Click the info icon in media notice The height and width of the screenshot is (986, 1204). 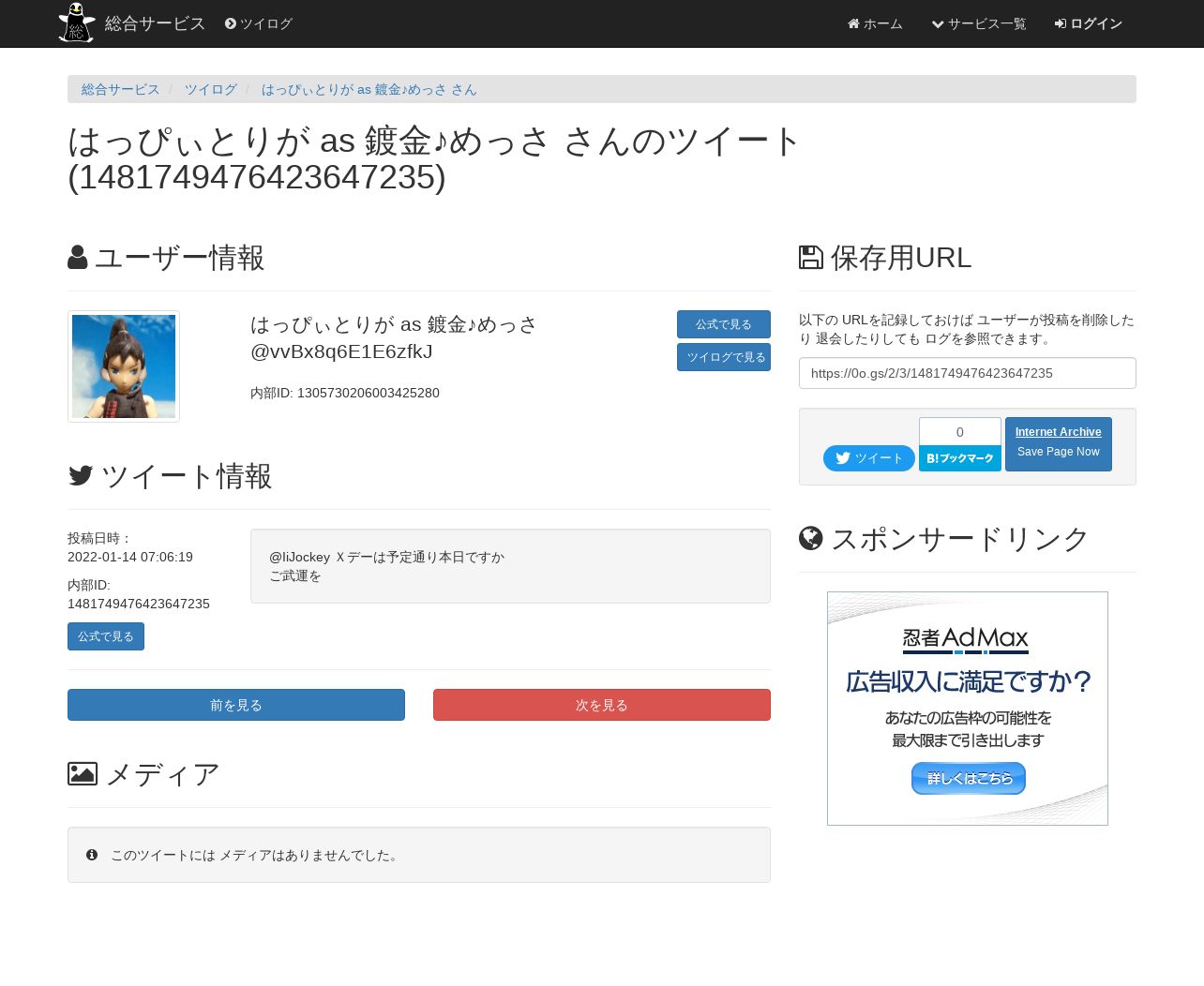(92, 855)
